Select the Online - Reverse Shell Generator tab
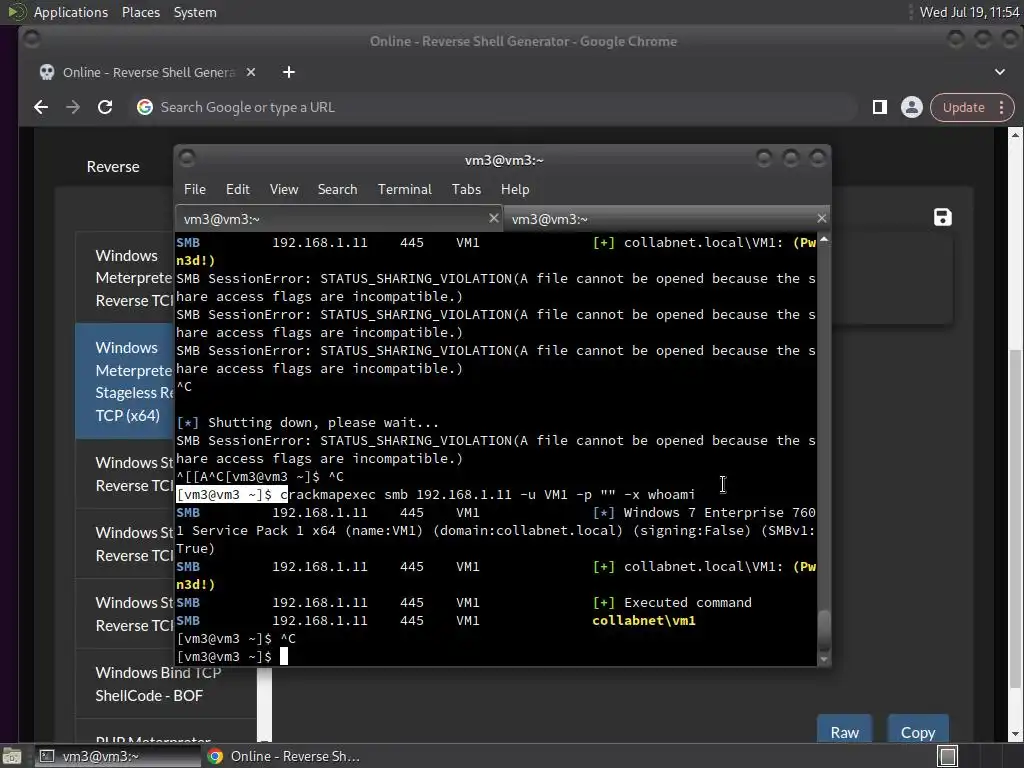 (148, 72)
